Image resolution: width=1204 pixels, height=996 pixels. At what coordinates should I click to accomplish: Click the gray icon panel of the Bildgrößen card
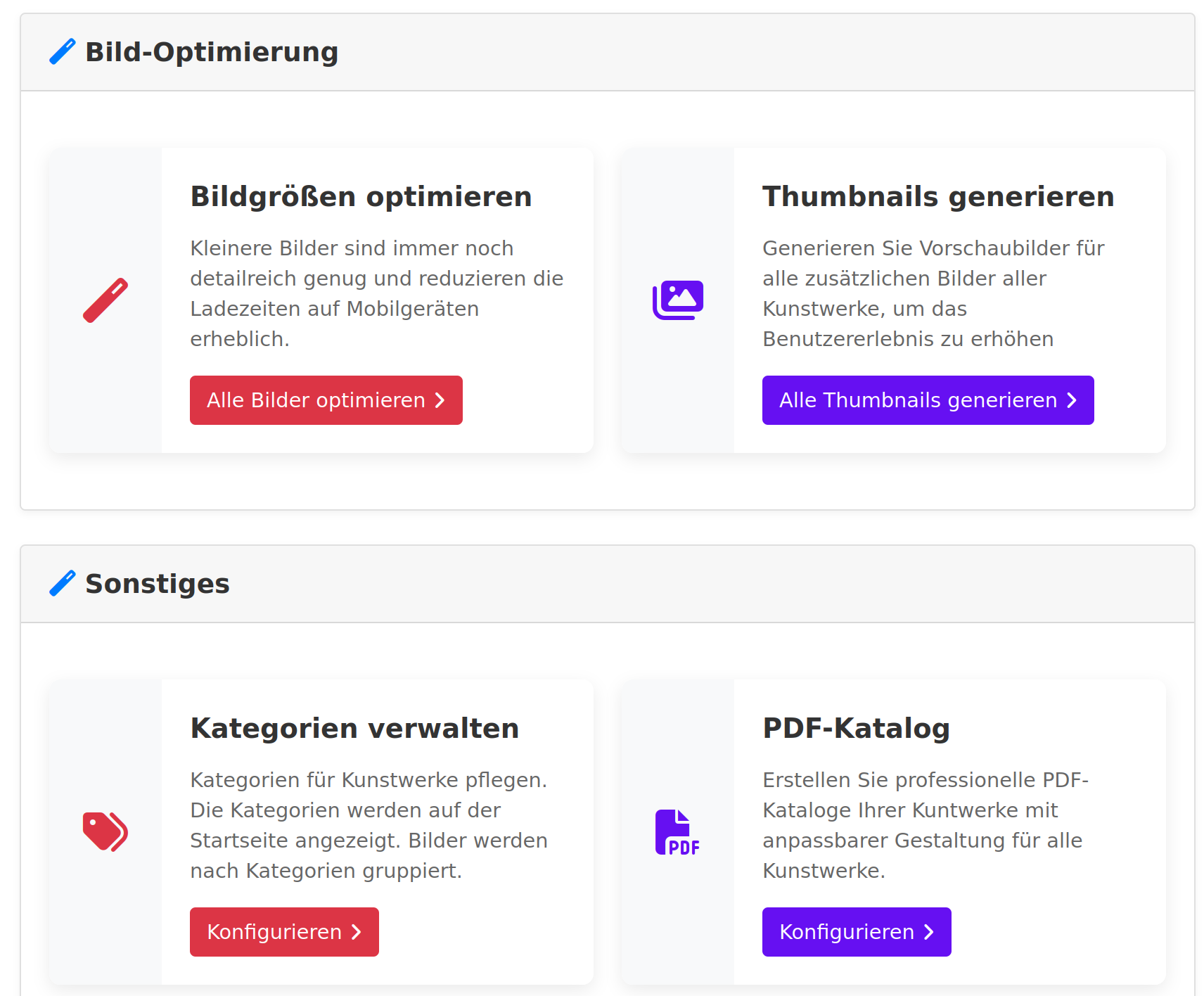click(x=105, y=299)
